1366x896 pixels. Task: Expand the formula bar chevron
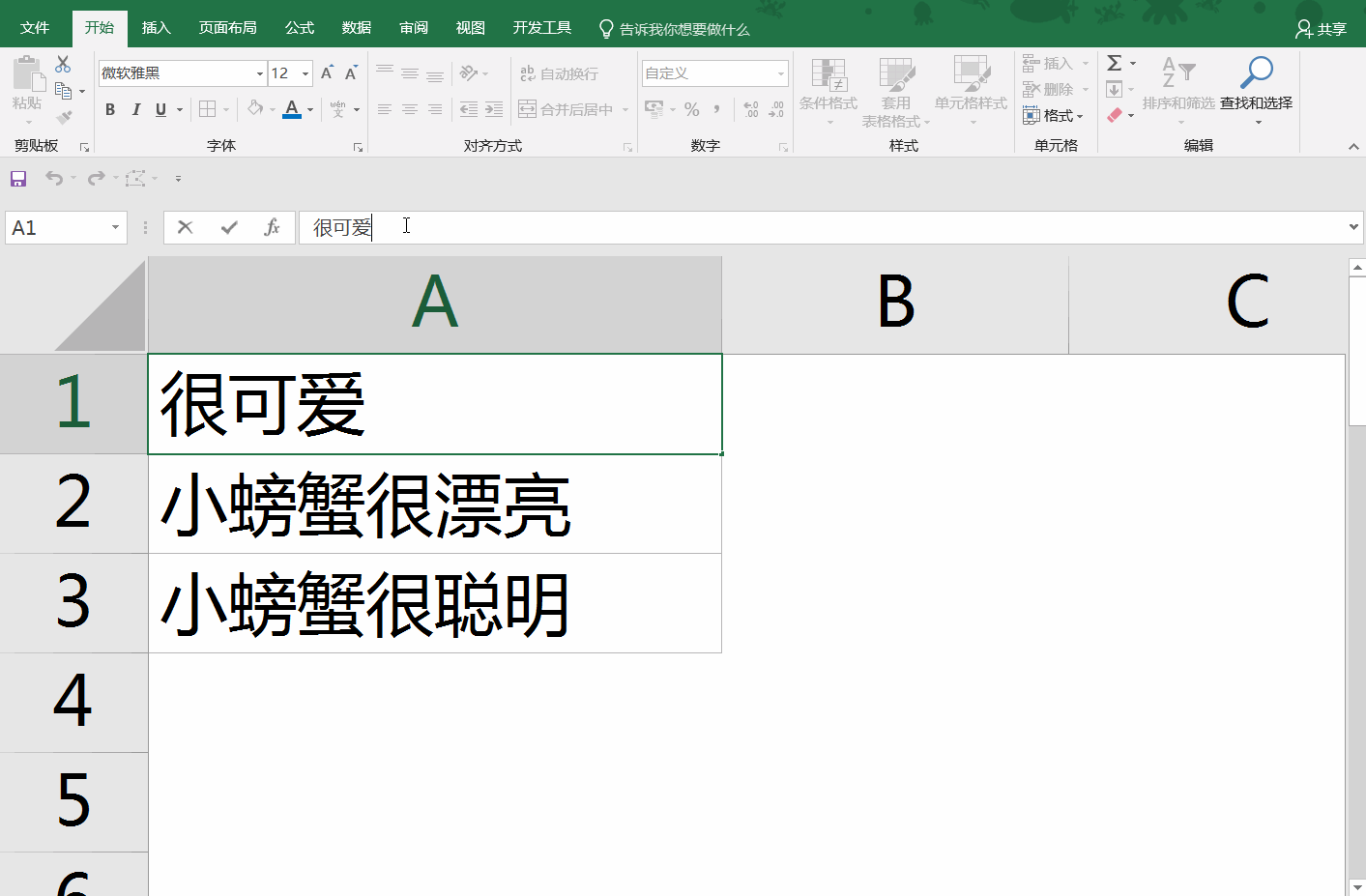pyautogui.click(x=1353, y=227)
